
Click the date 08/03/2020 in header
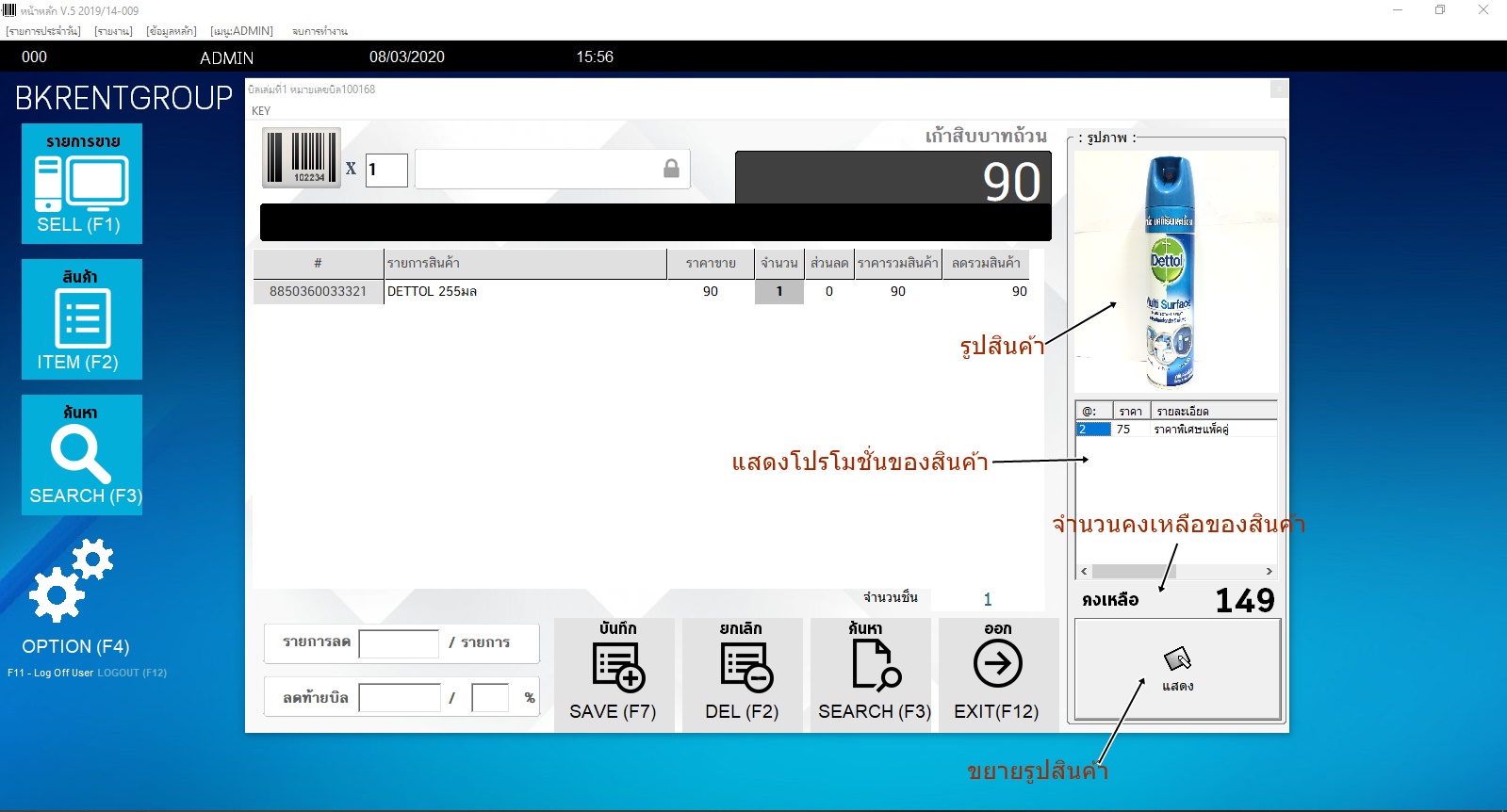pos(407,57)
